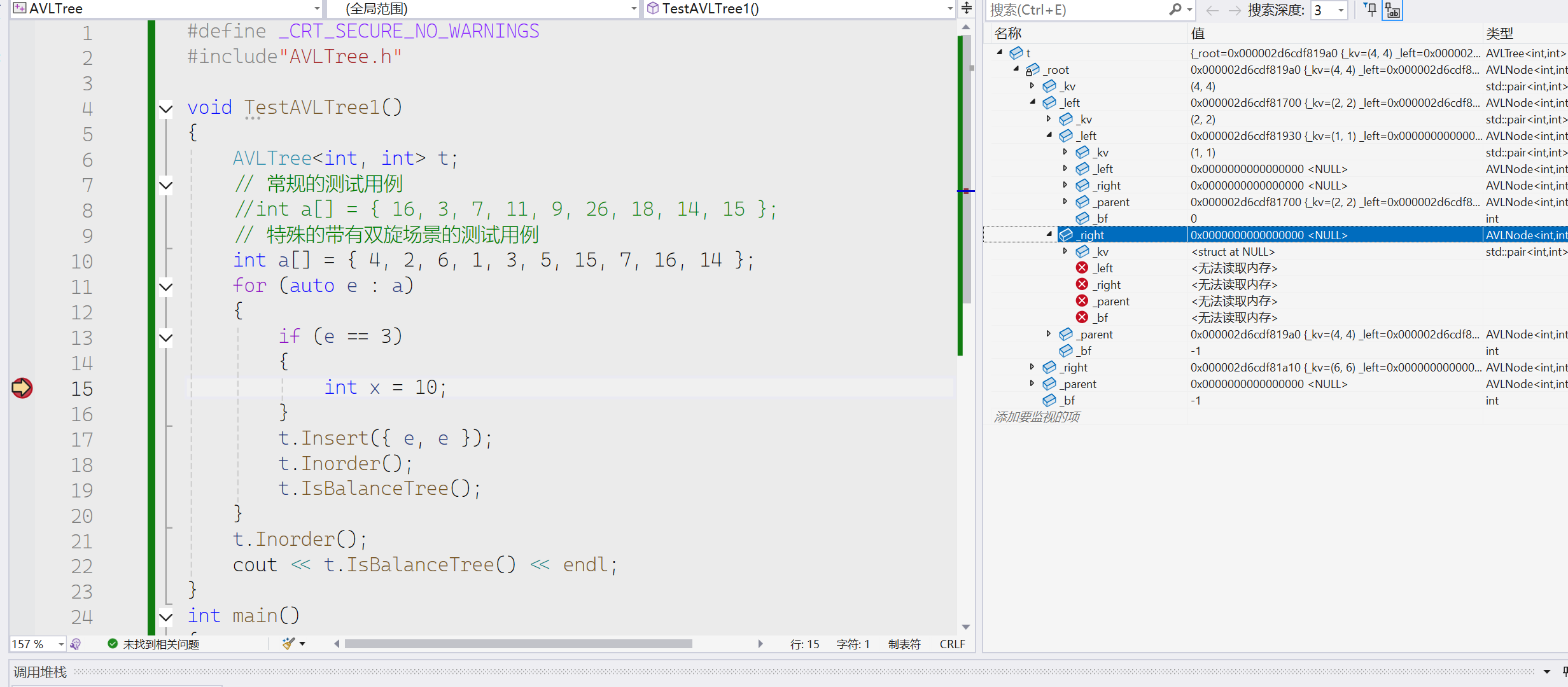This screenshot has height=687, width=1568.
Task: Click the split editor icon above scrollbar
Action: click(x=966, y=8)
